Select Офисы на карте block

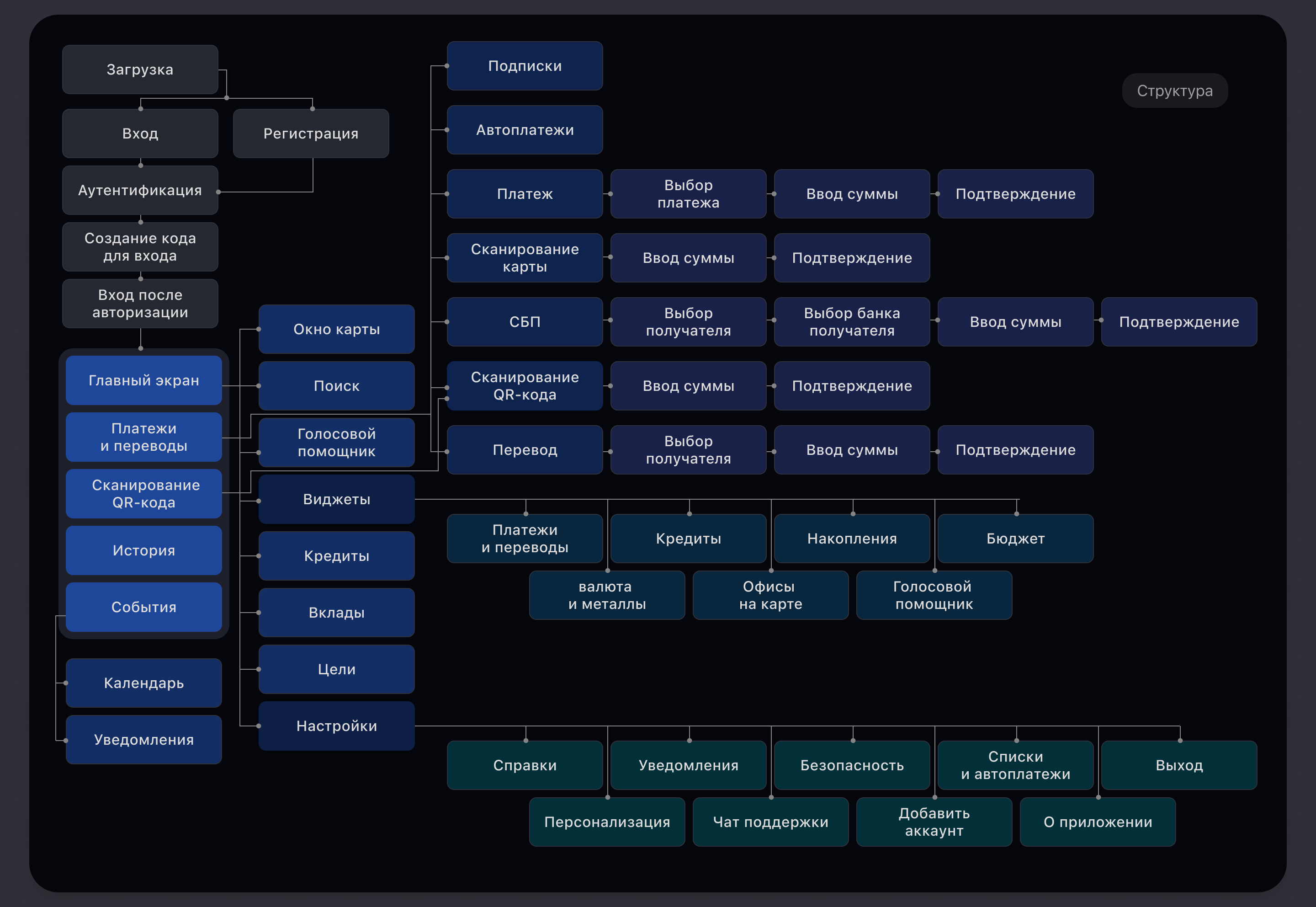click(770, 595)
